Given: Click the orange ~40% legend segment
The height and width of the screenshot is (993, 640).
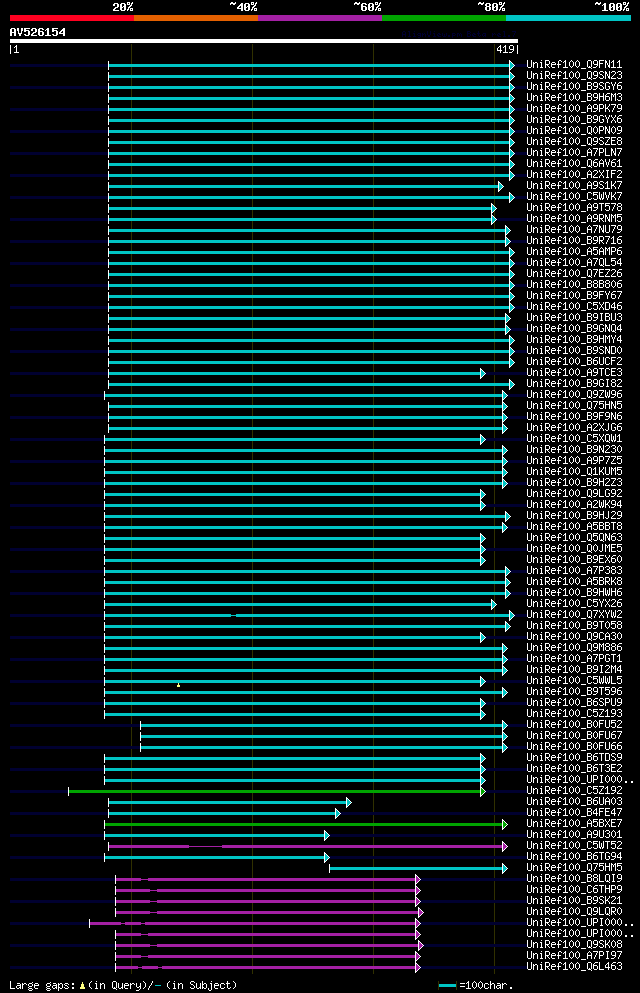Looking at the screenshot, I should click(x=196, y=18).
